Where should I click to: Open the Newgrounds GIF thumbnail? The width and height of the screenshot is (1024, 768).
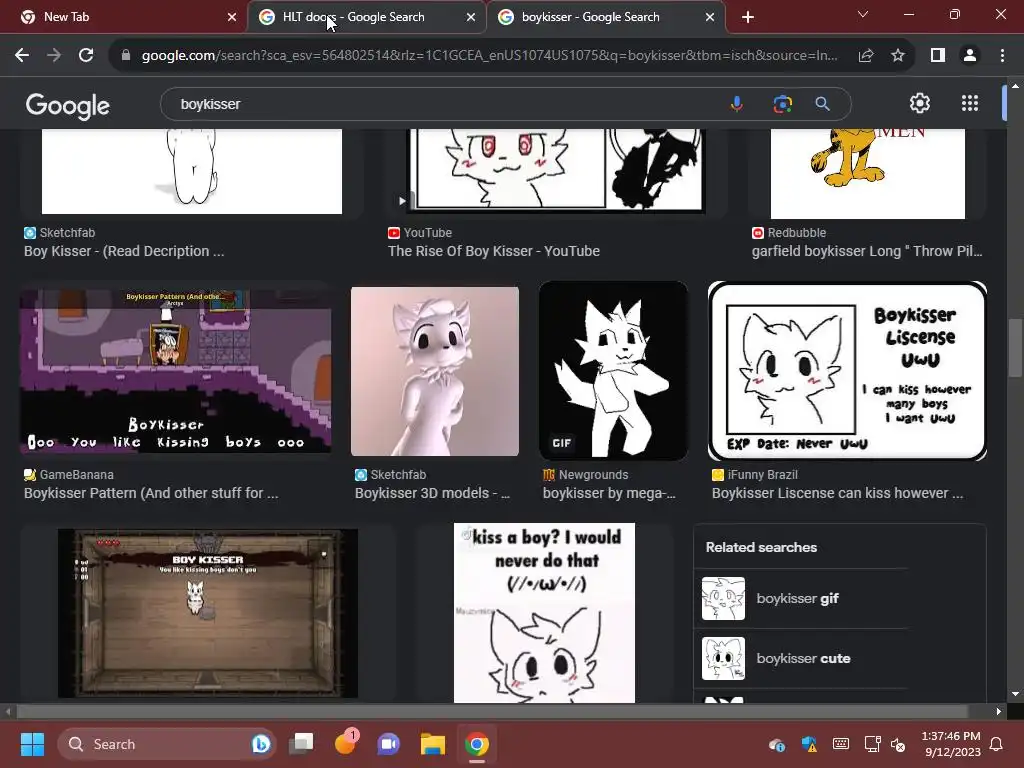[x=613, y=370]
